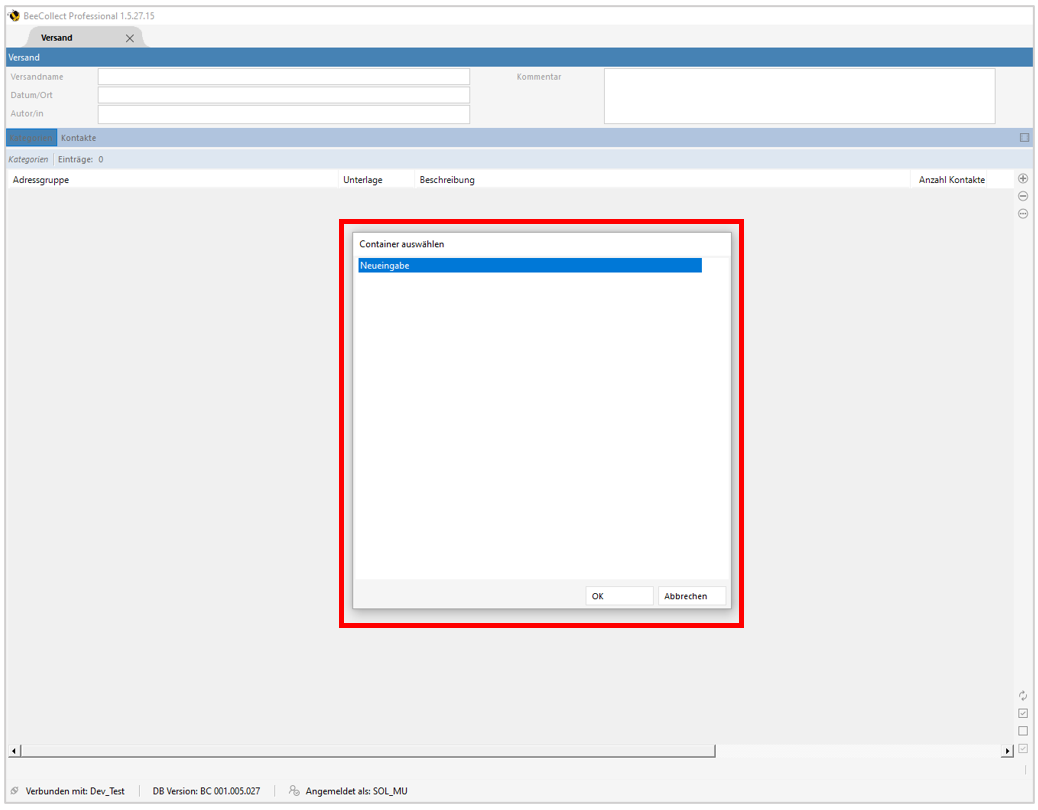
Task: Click the Abbrechen button to cancel
Action: click(x=691, y=595)
